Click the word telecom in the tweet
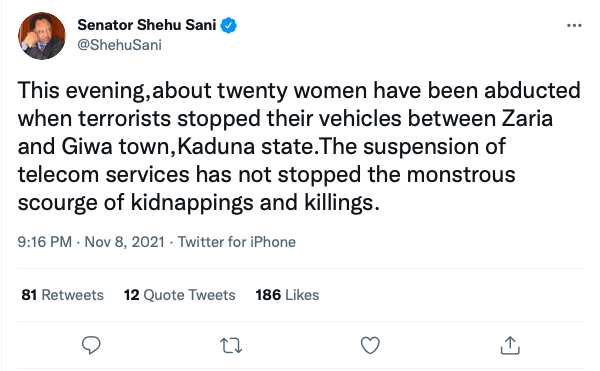The image size is (600, 371). tap(58, 174)
